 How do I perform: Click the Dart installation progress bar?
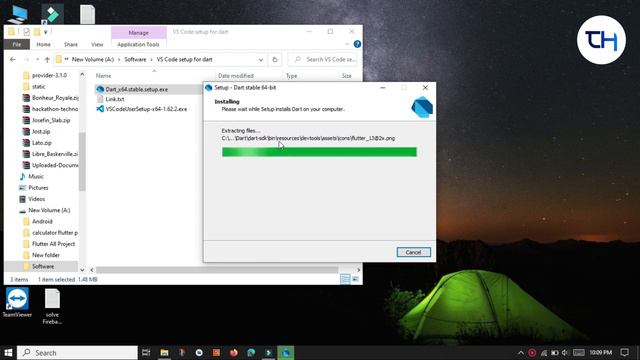(x=319, y=152)
